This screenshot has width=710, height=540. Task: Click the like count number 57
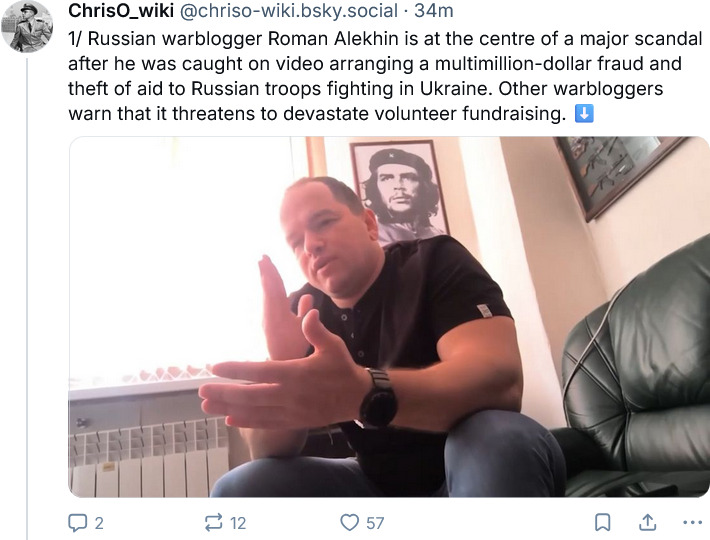tap(375, 523)
